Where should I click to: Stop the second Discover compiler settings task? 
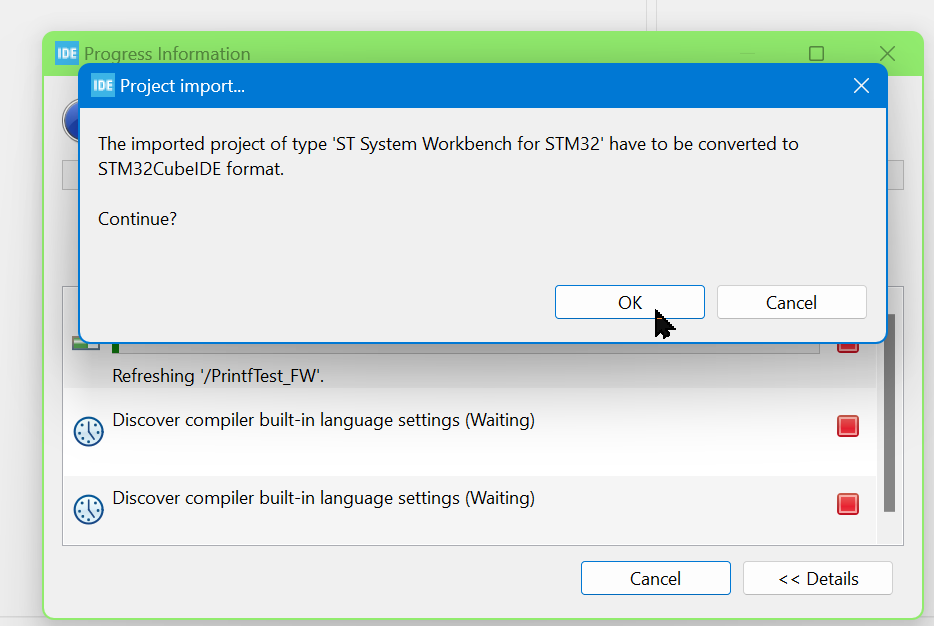click(848, 504)
